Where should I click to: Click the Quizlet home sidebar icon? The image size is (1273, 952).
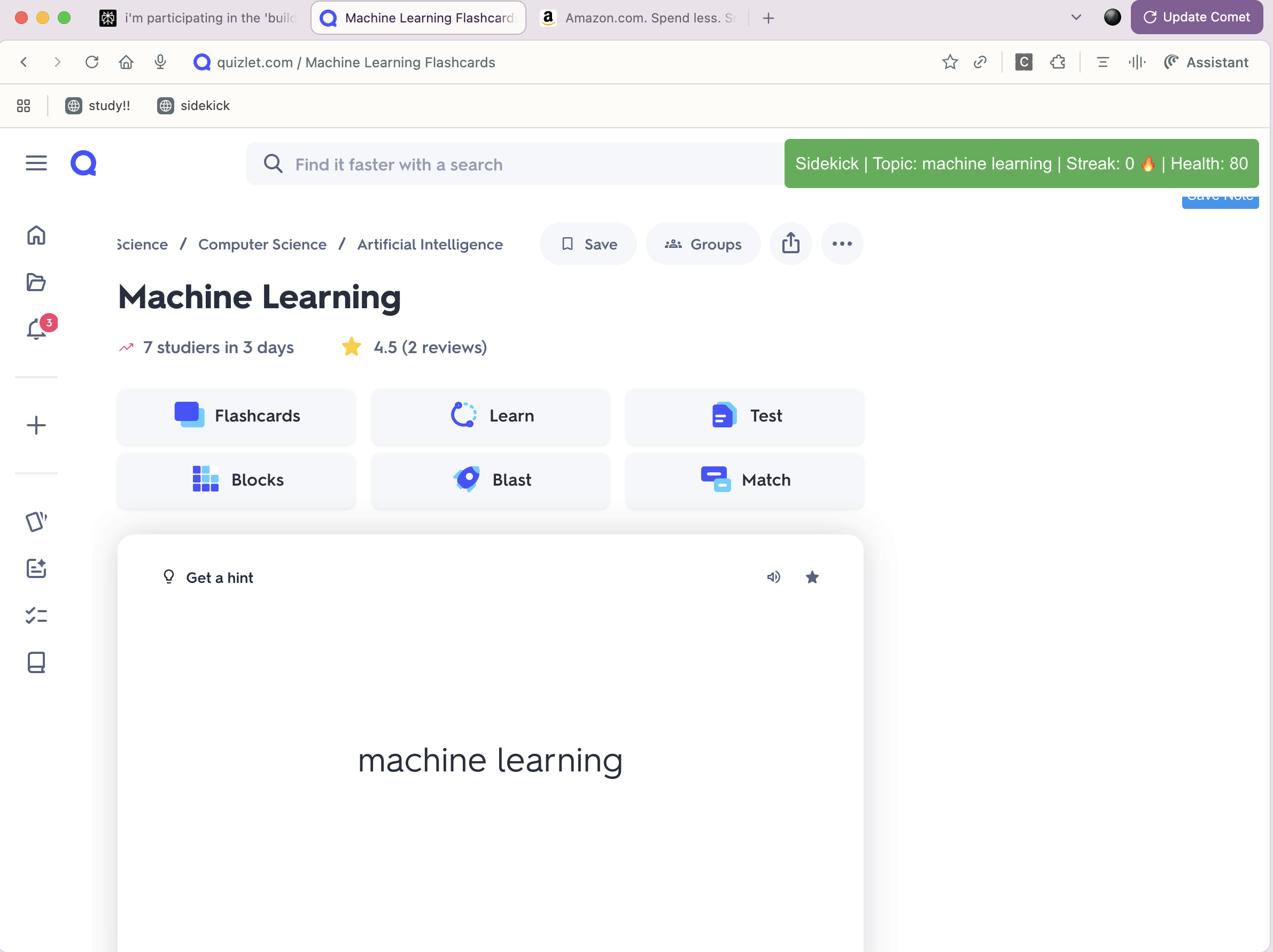36,235
